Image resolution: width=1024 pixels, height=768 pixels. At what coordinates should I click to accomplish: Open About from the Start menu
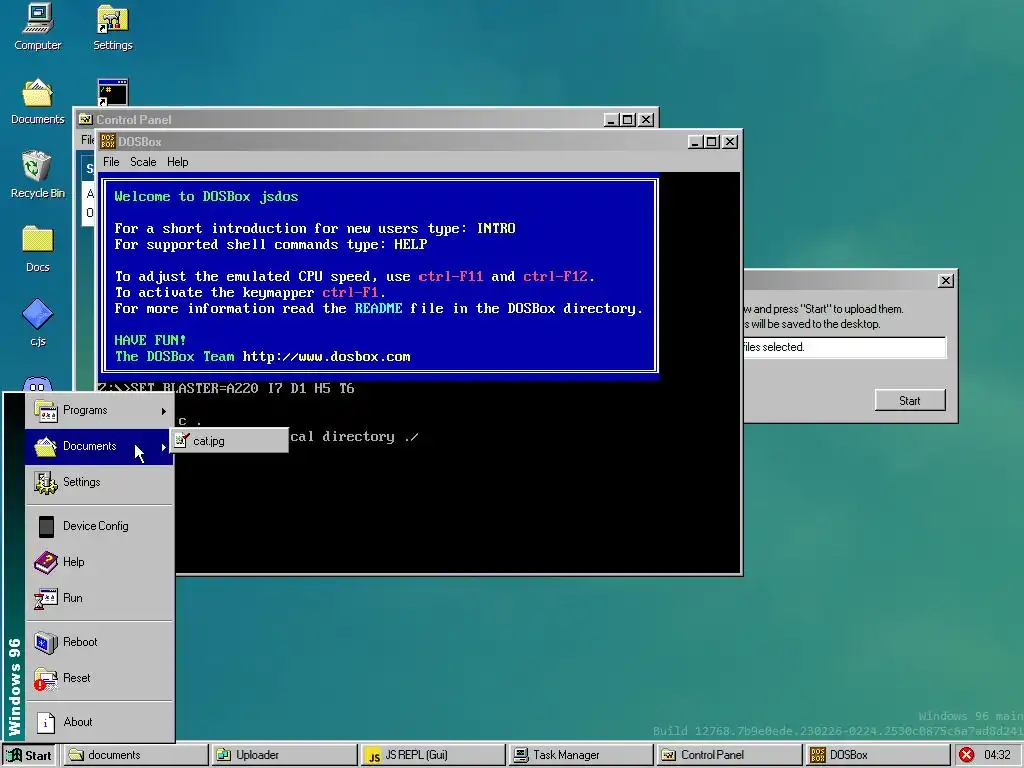click(x=99, y=722)
